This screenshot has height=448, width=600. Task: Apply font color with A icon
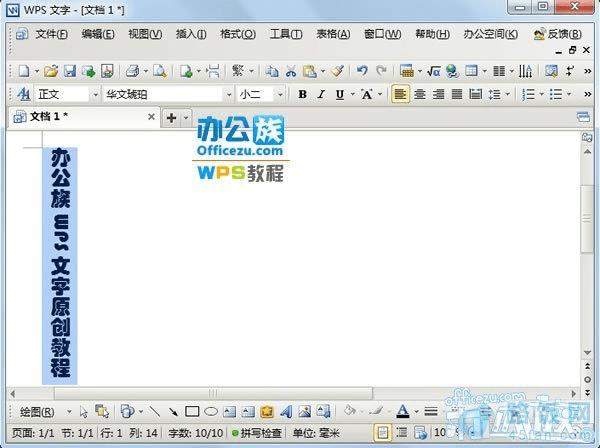403,412
